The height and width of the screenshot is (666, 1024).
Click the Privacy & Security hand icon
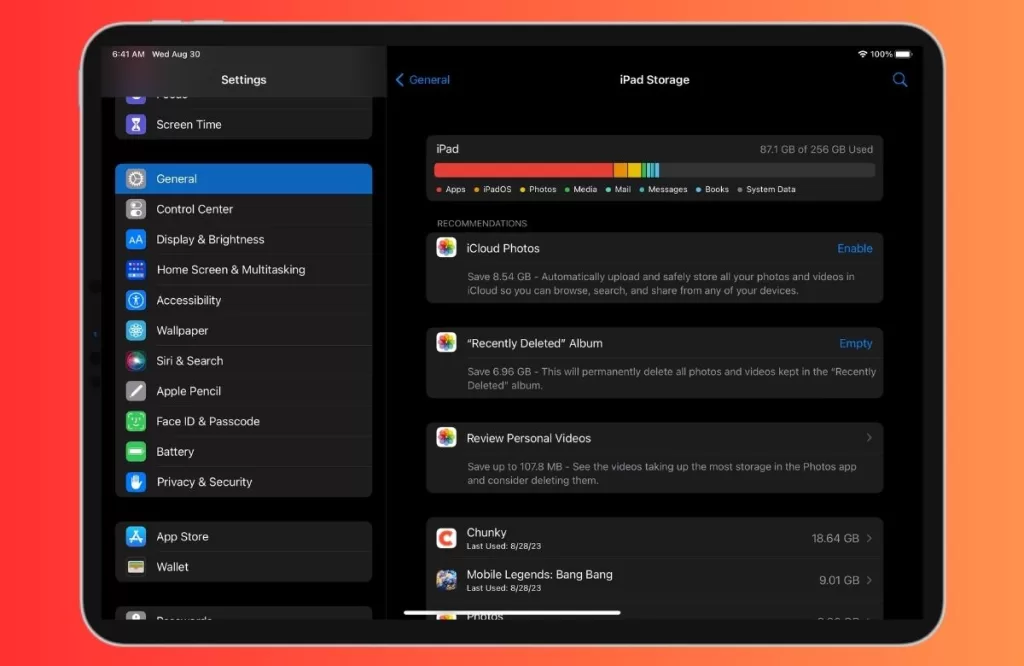pos(136,482)
